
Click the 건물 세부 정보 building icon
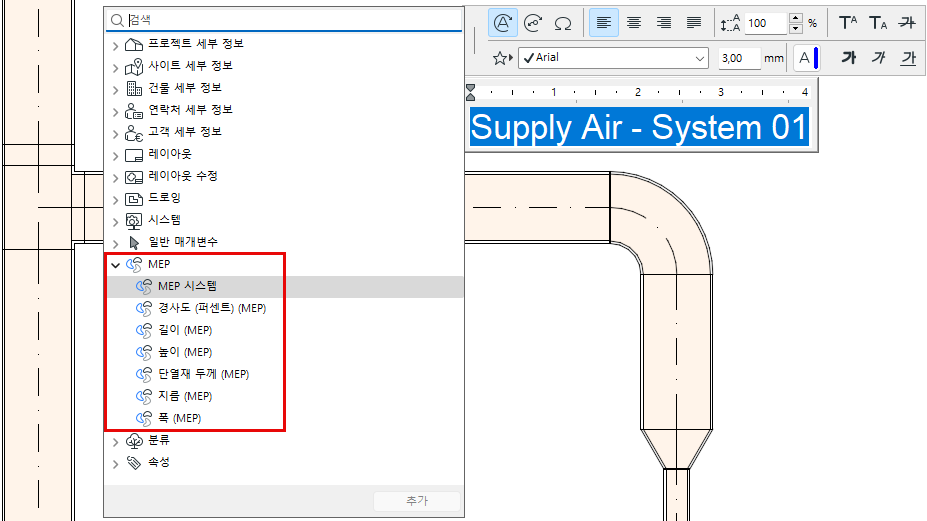(x=134, y=89)
